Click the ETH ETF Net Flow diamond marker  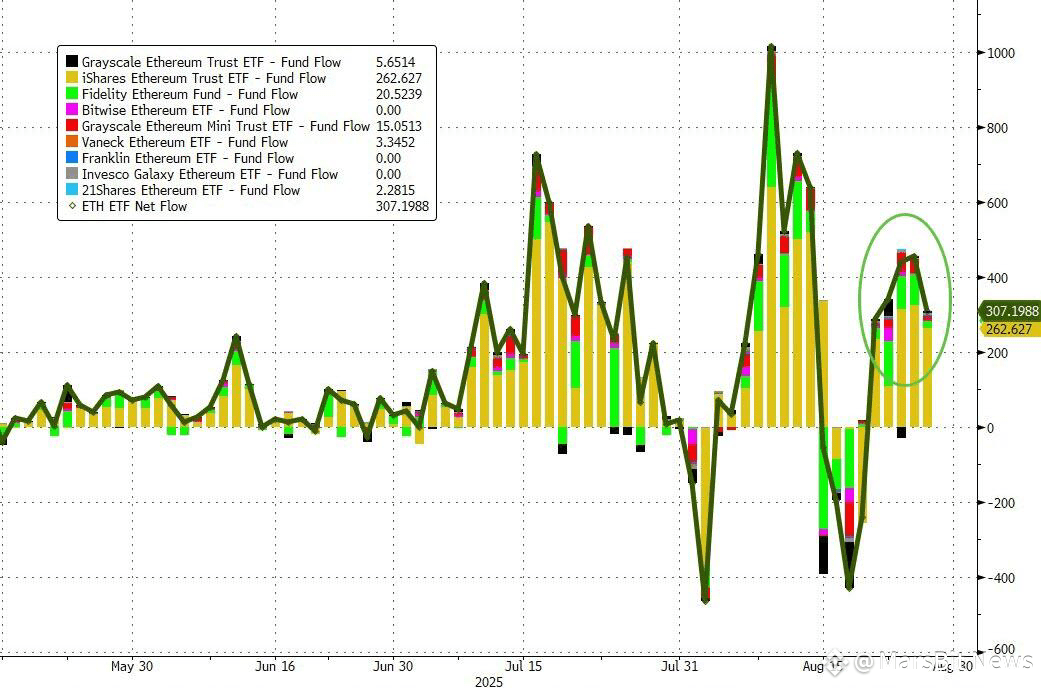click(72, 206)
